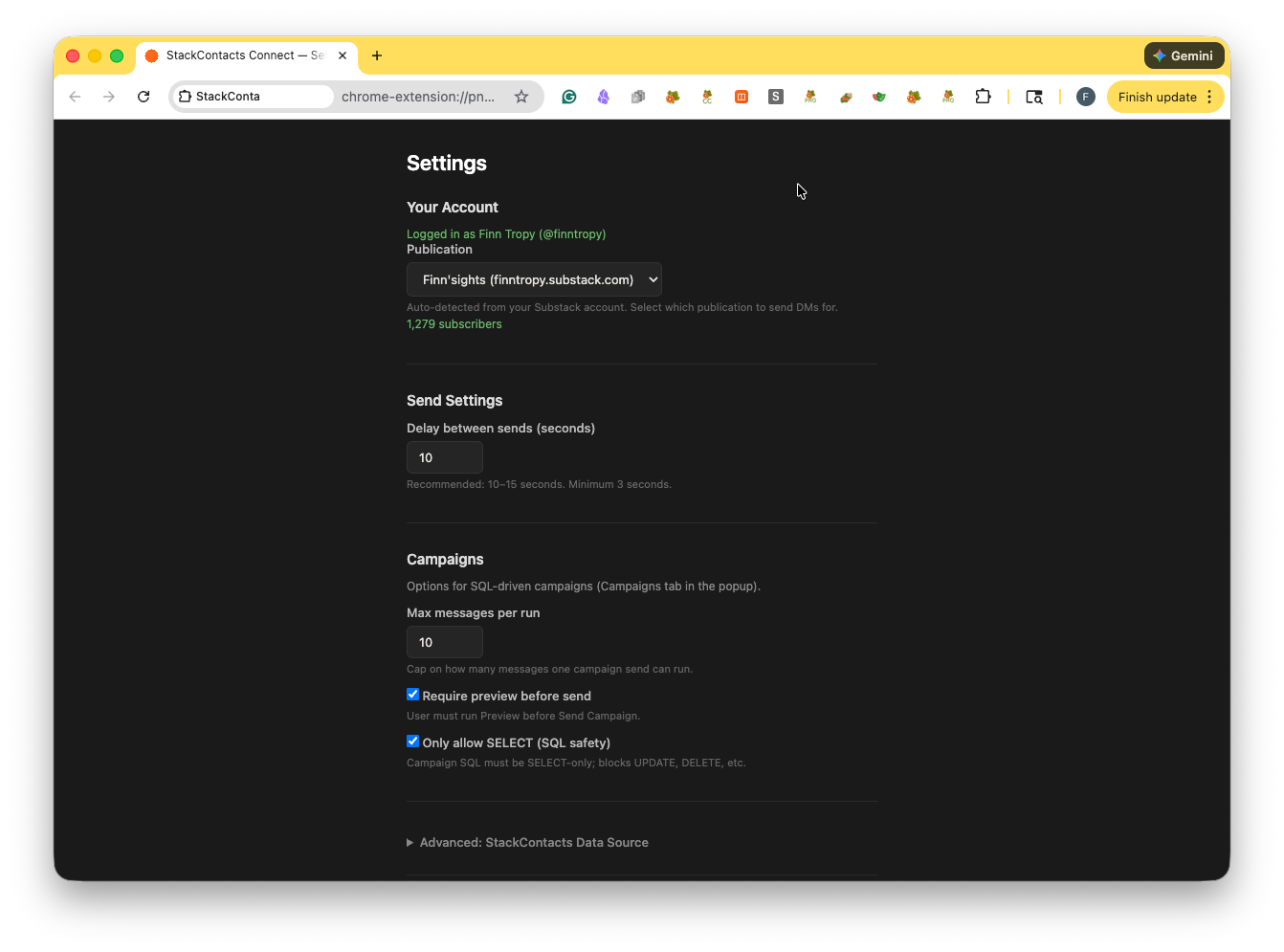Click the Campaigns heading

tap(445, 560)
